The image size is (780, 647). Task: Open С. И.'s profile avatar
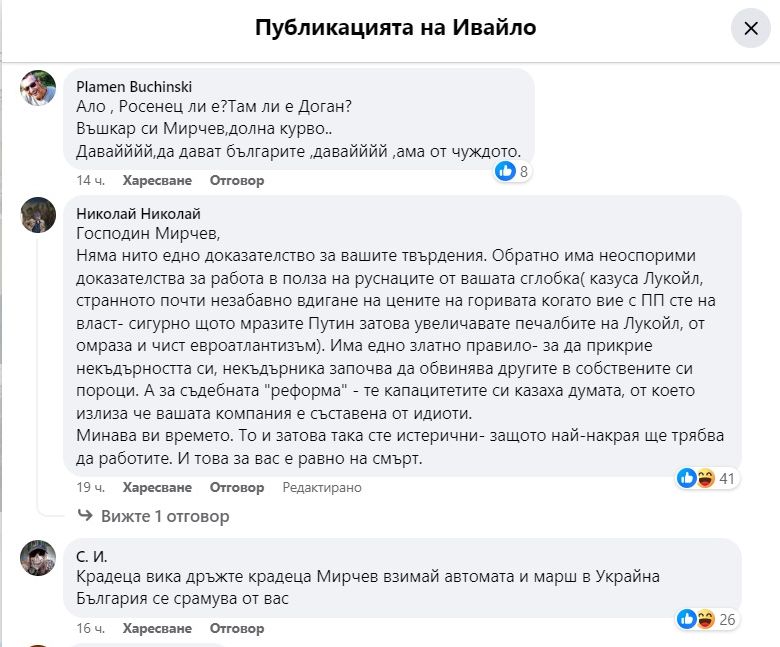point(38,558)
